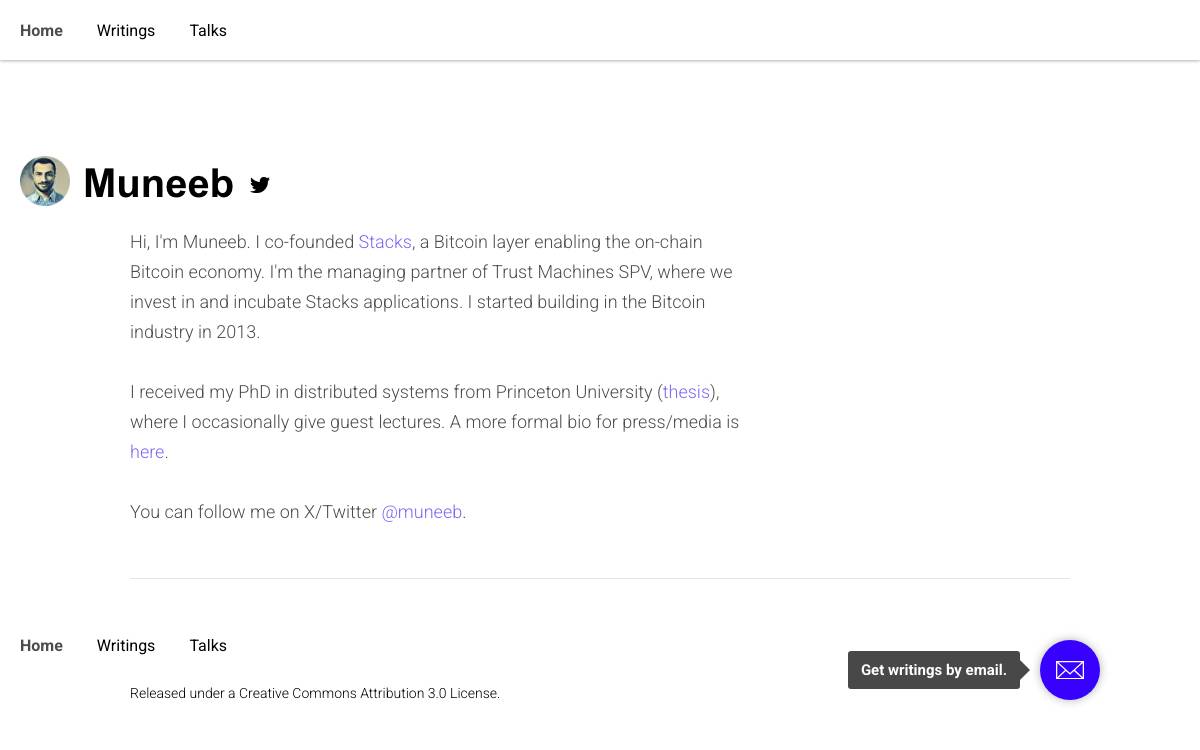Click the "Get writings by email." label
This screenshot has width=1200, height=750.
[934, 670]
